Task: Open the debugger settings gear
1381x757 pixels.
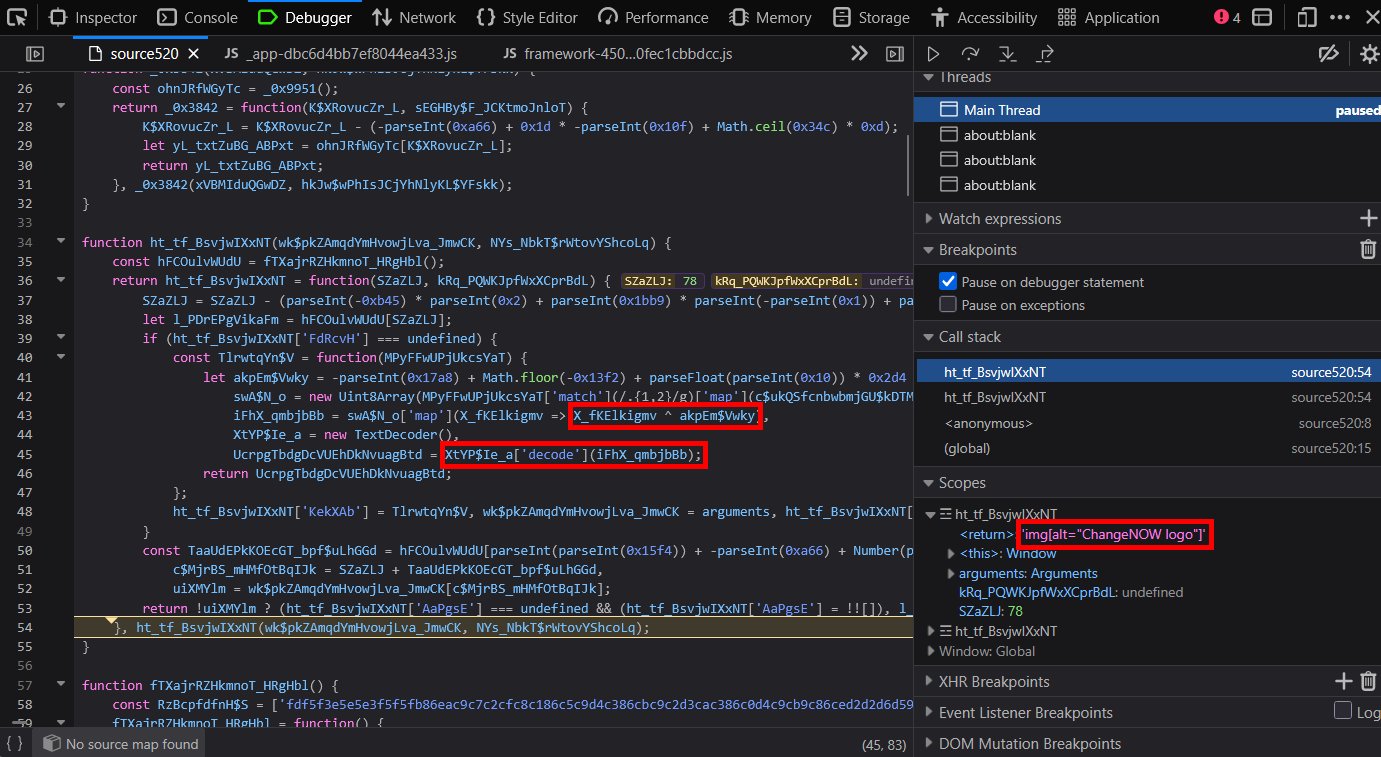Action: click(1369, 54)
